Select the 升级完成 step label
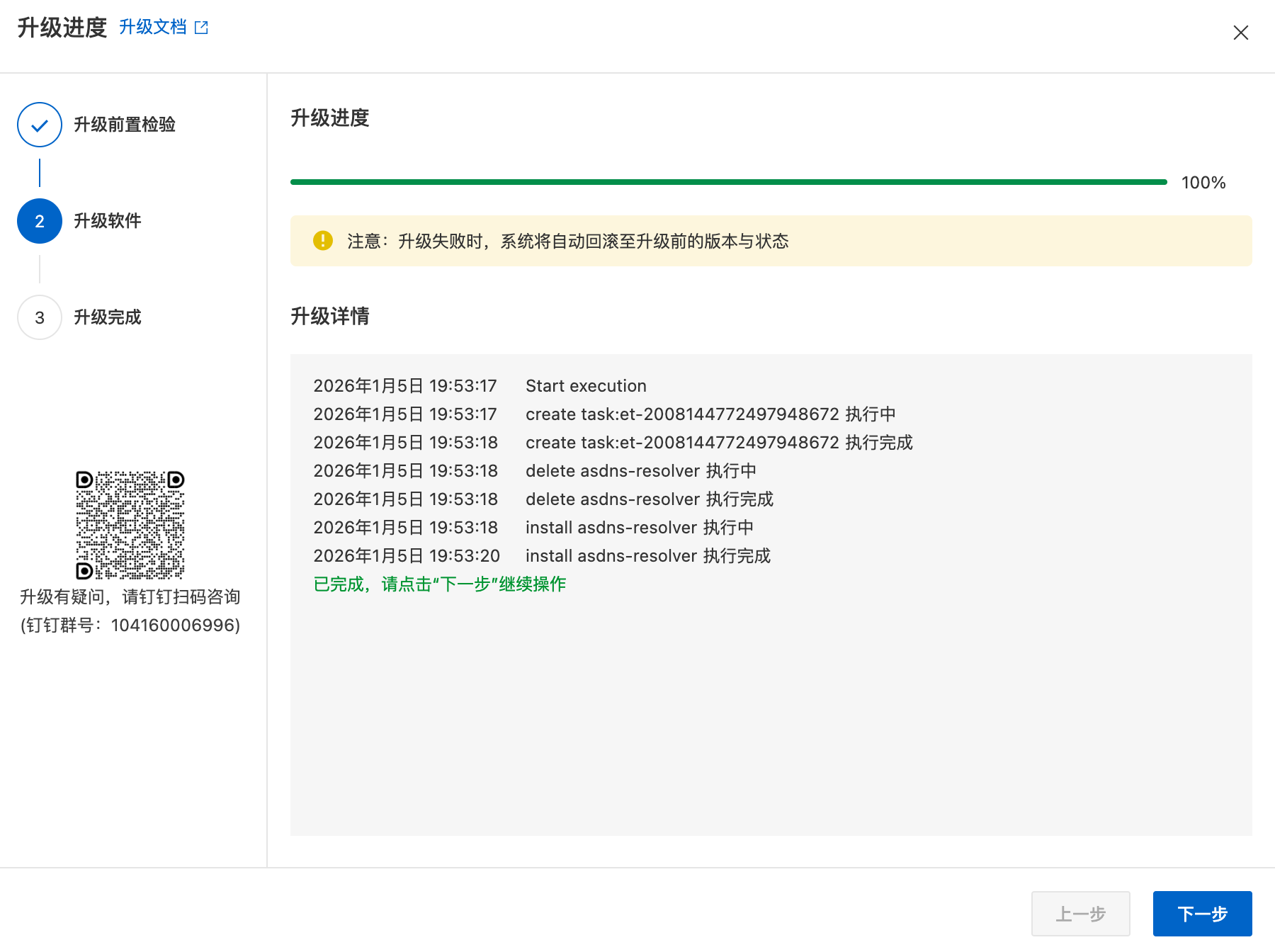 [x=108, y=317]
